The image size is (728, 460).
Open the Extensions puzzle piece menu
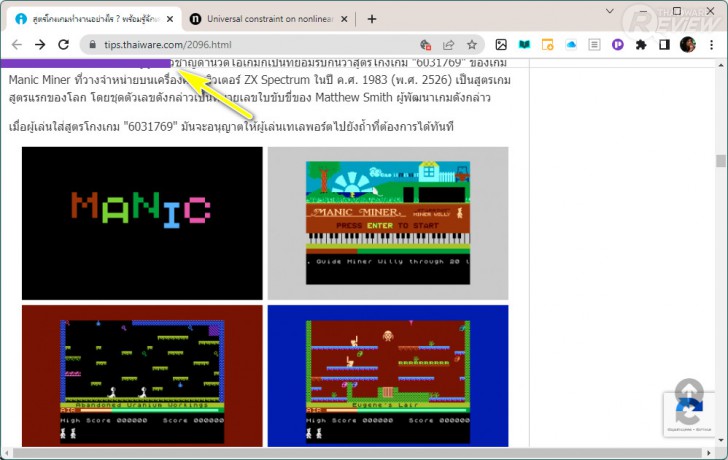[641, 45]
